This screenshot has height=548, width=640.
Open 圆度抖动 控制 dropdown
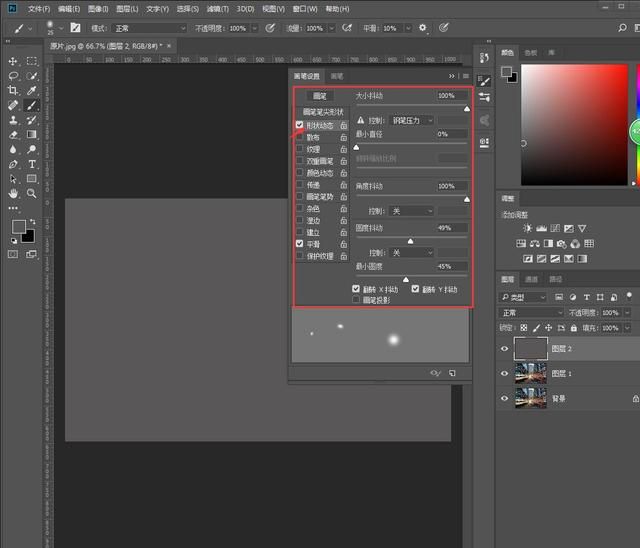[411, 253]
